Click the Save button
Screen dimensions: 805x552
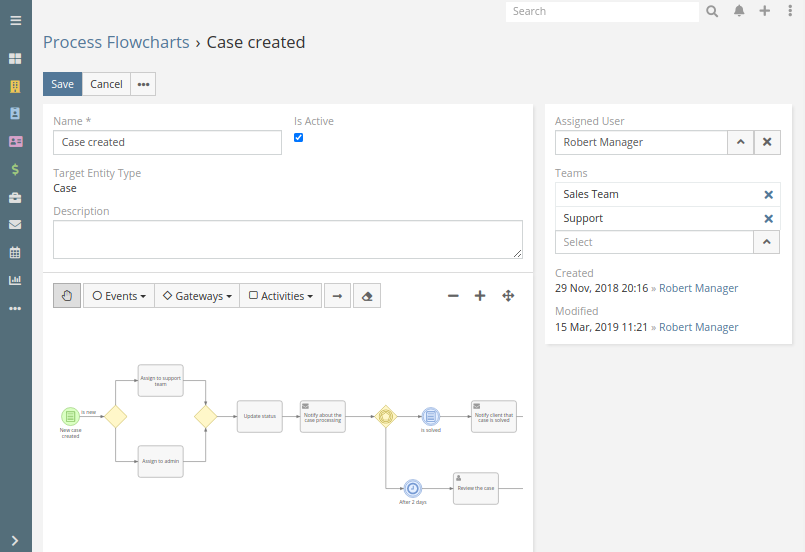tap(63, 84)
